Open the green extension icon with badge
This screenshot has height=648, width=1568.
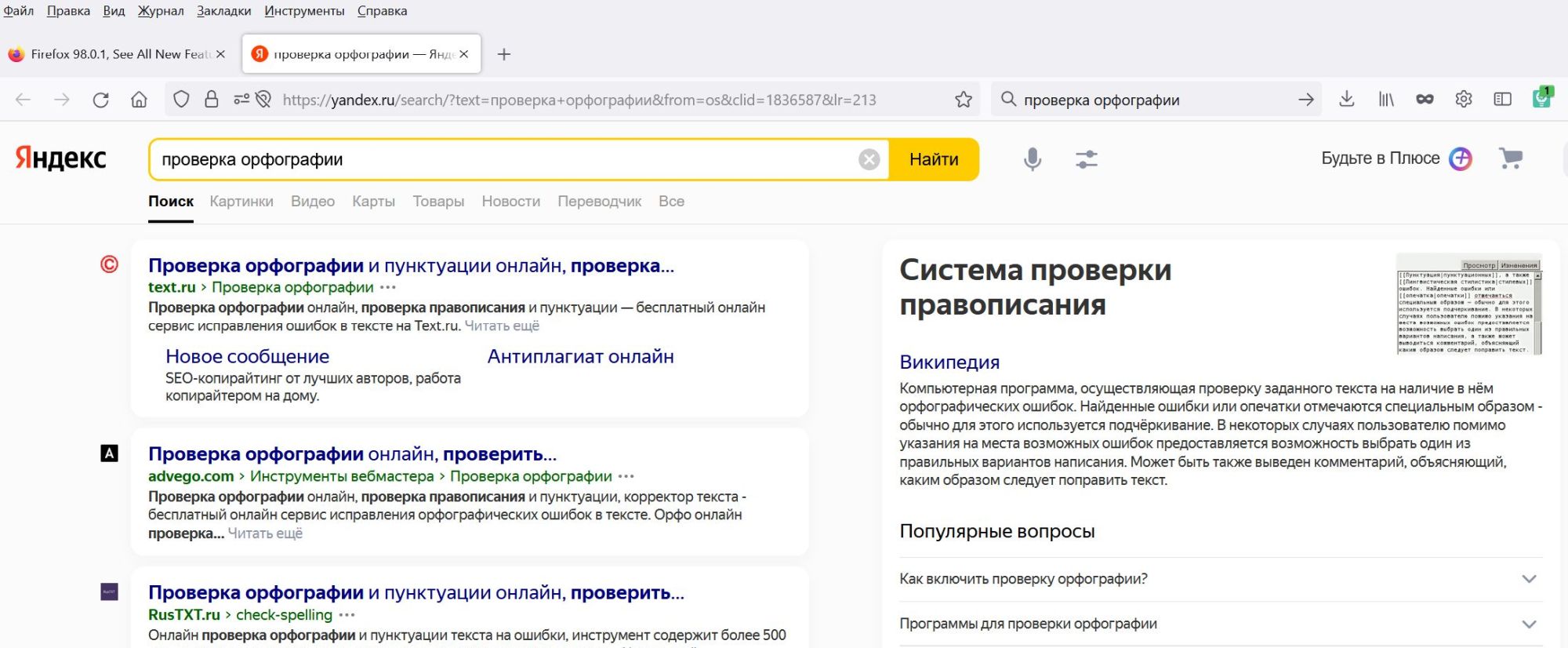tap(1542, 98)
